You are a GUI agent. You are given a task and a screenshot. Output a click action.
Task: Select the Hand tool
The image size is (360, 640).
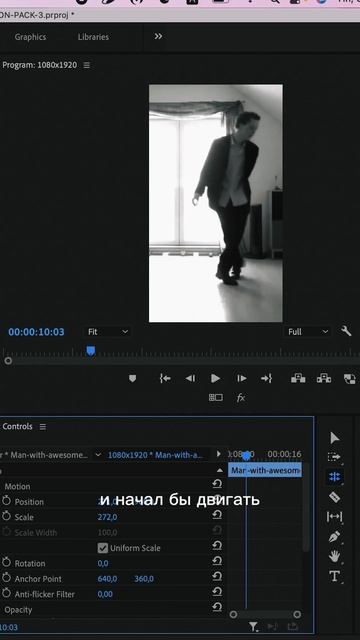[x=334, y=556]
